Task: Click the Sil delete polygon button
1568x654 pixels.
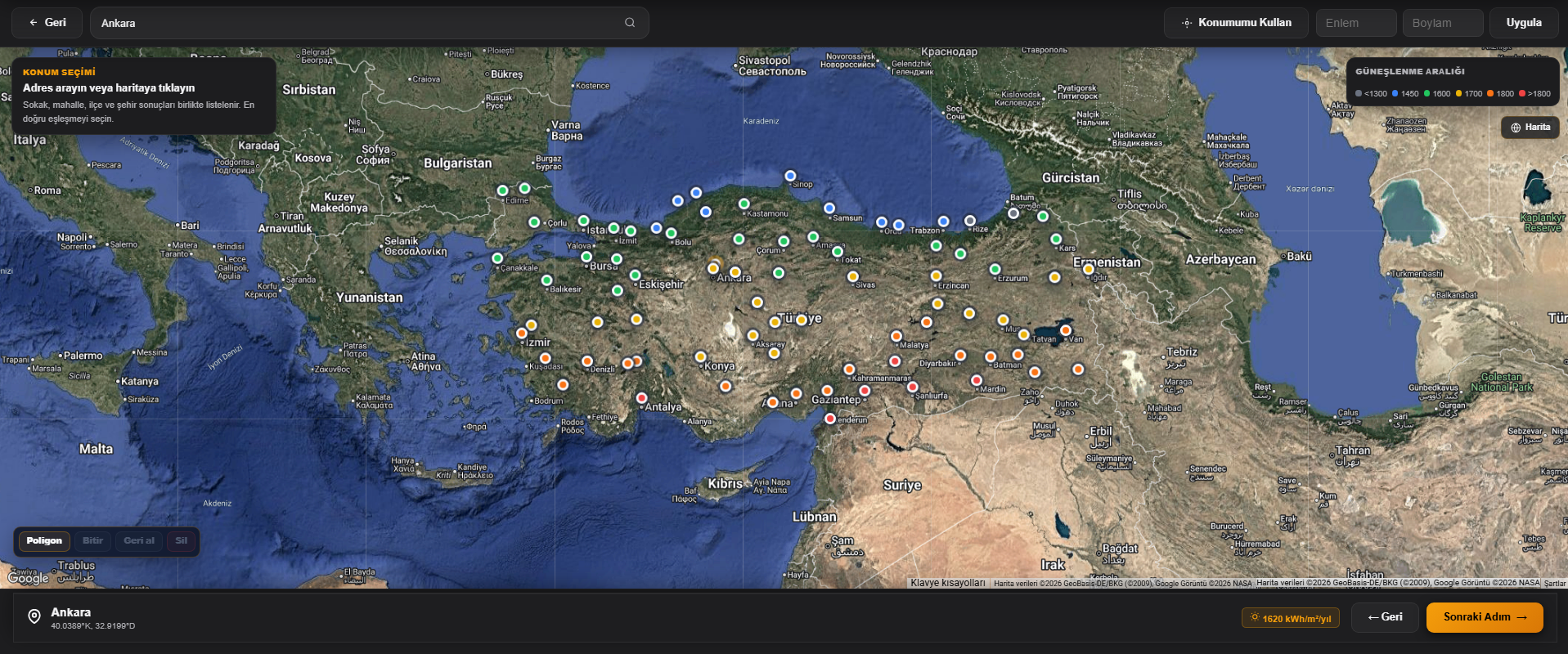Action: [x=182, y=541]
